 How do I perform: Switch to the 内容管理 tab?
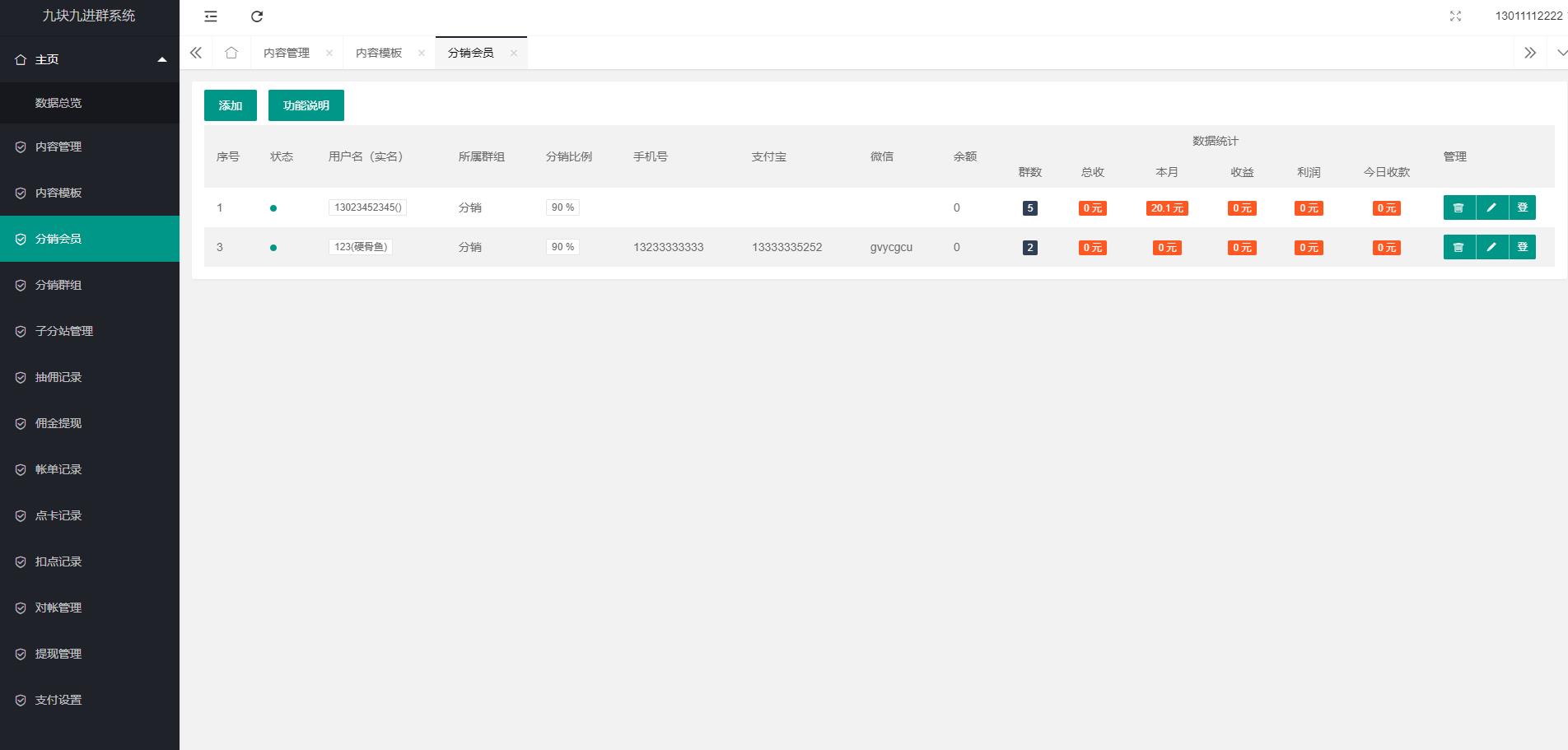287,53
